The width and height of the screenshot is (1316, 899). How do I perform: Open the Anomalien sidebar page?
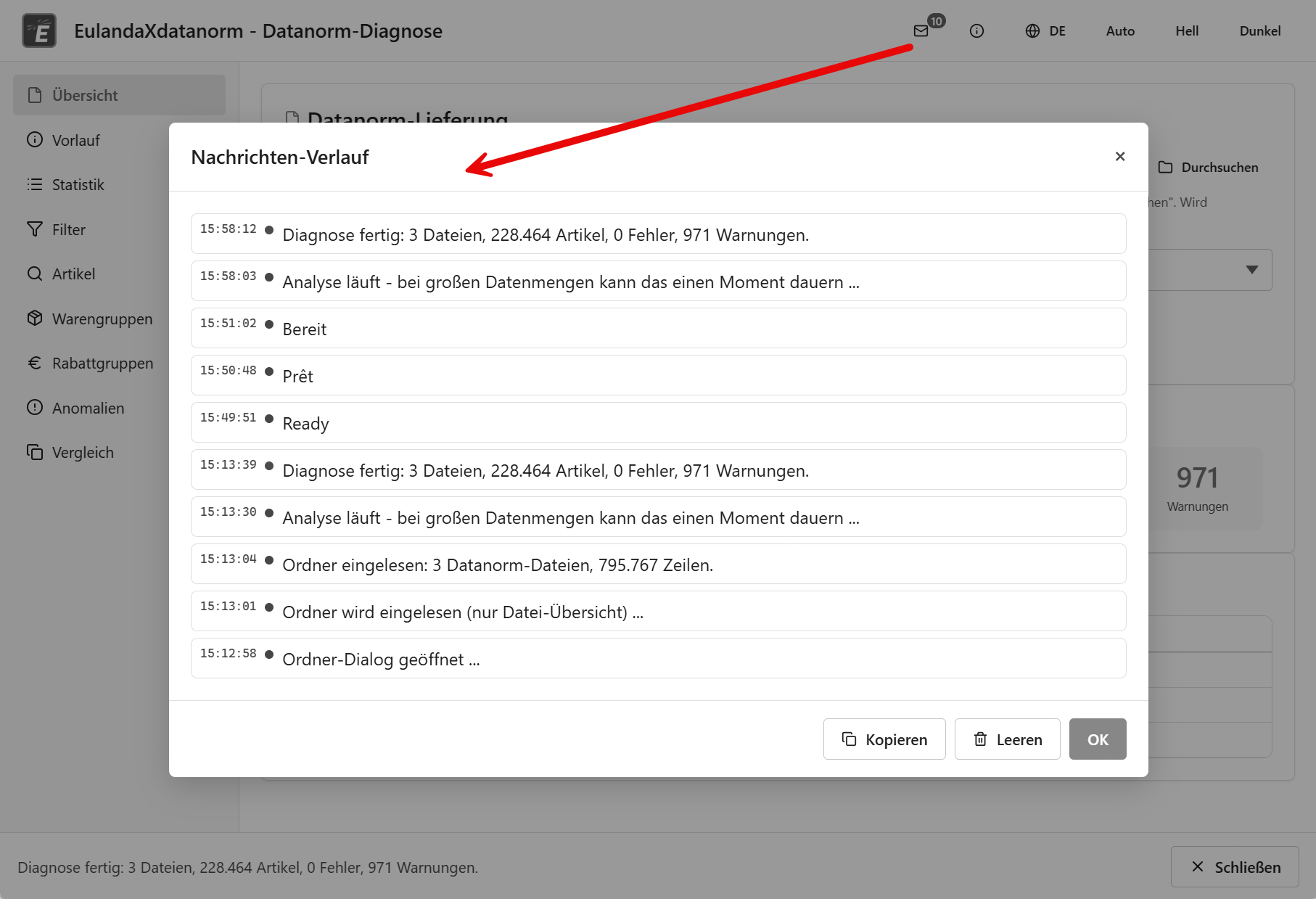[119, 408]
